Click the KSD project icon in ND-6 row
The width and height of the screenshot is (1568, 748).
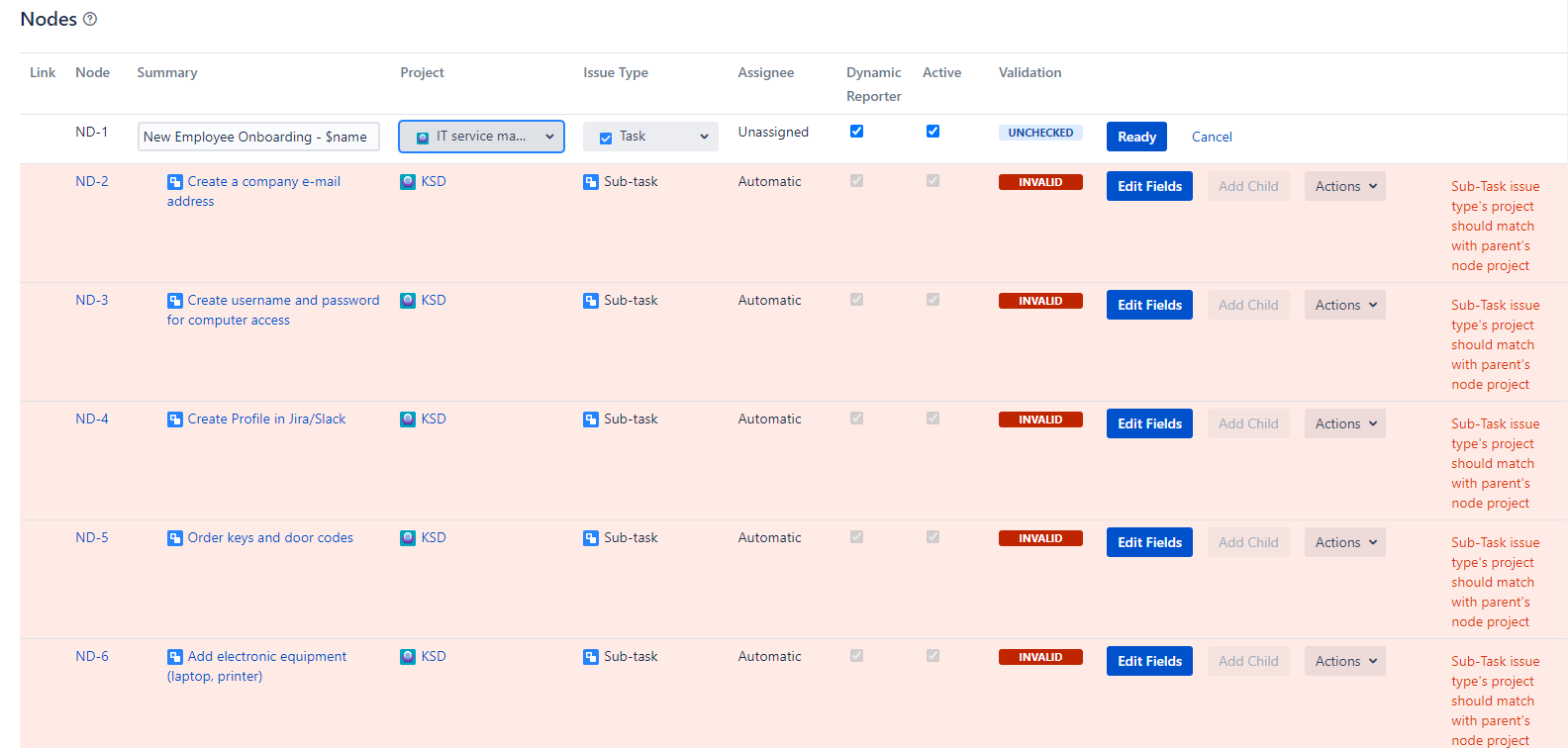(x=408, y=657)
